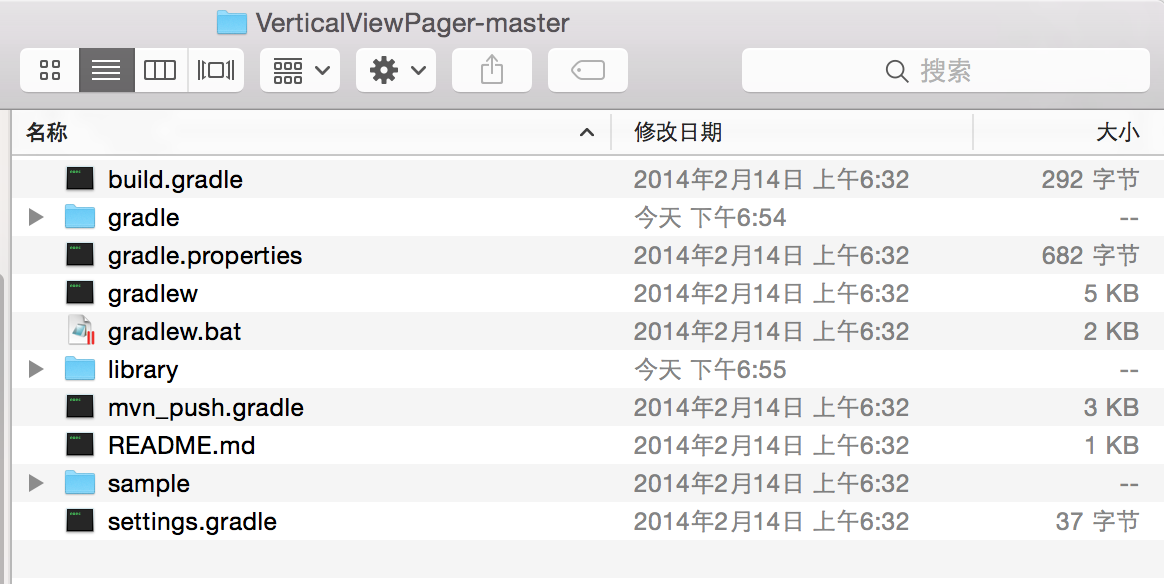Expand the sample folder disclosure triangle

pyautogui.click(x=36, y=483)
